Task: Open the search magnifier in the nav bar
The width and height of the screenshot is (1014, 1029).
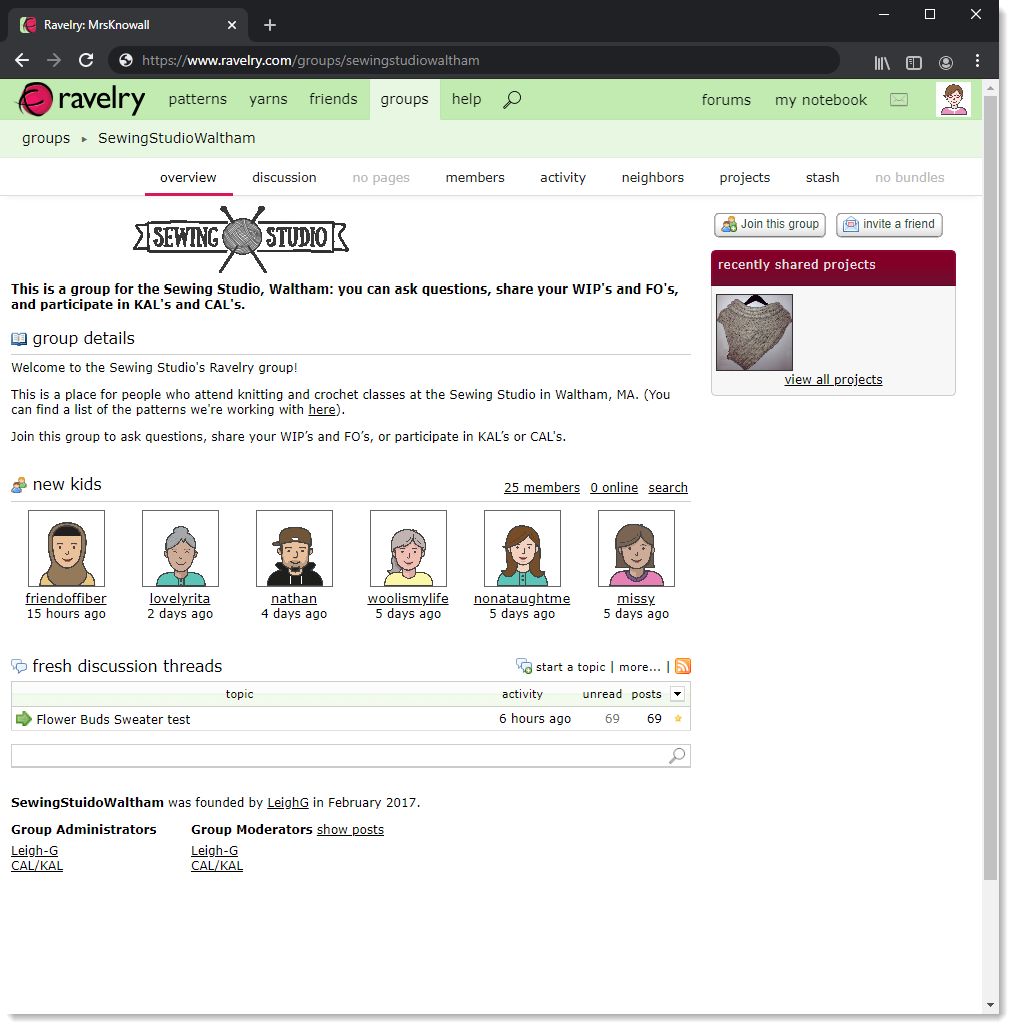Action: tap(512, 100)
